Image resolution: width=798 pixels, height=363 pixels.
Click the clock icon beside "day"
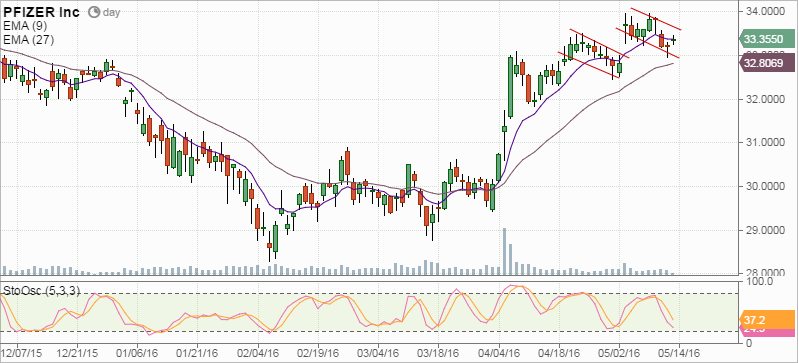(93, 11)
